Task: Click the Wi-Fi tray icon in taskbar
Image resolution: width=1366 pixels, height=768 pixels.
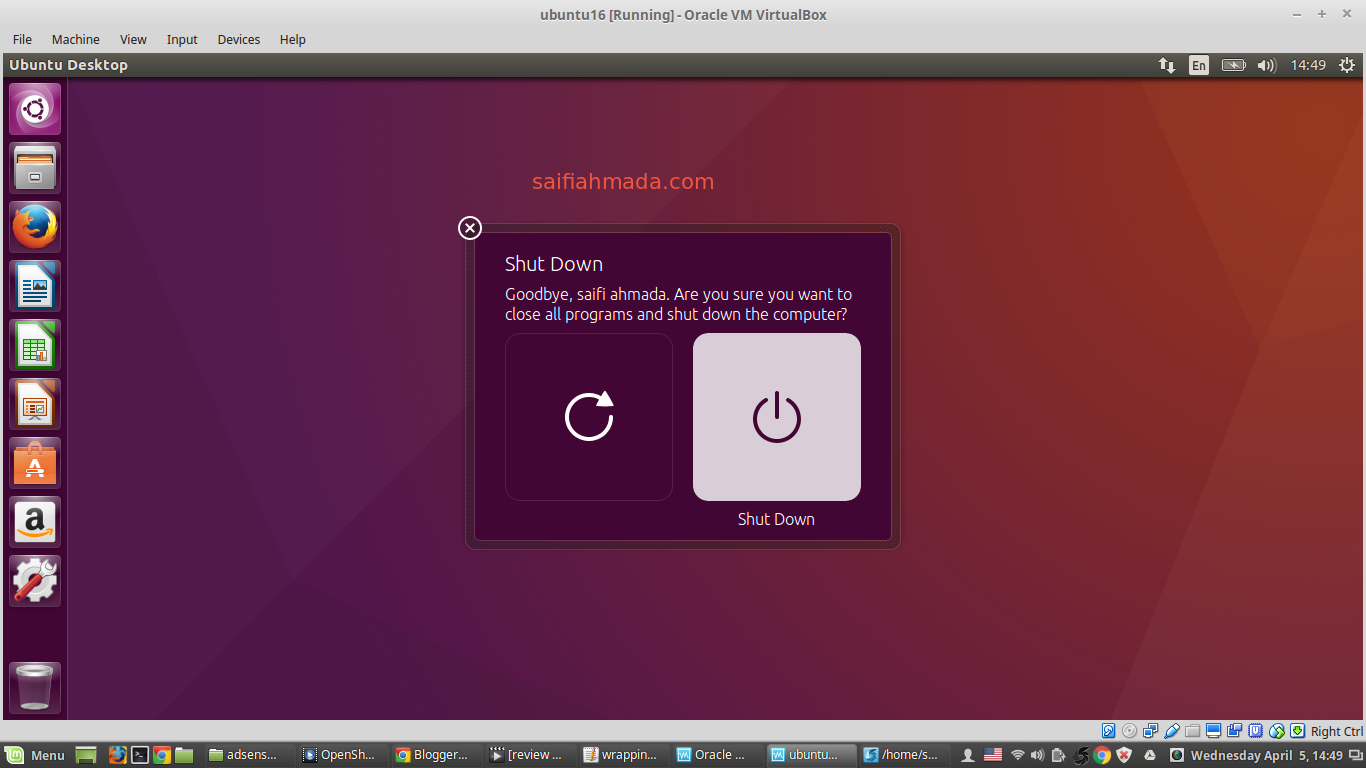Action: coord(1018,755)
